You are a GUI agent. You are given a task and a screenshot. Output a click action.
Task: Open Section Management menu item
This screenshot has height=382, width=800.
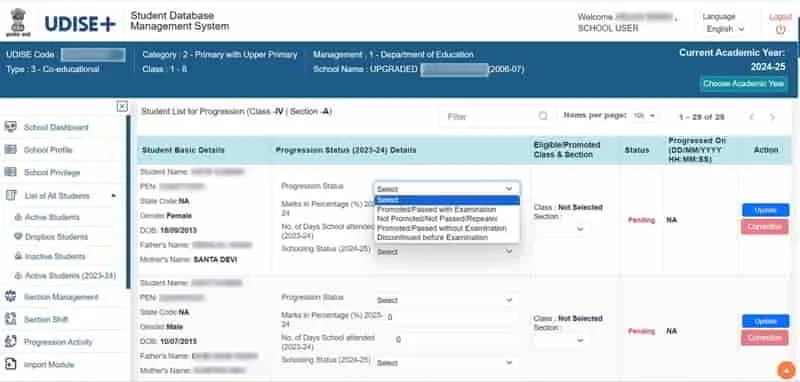61,297
